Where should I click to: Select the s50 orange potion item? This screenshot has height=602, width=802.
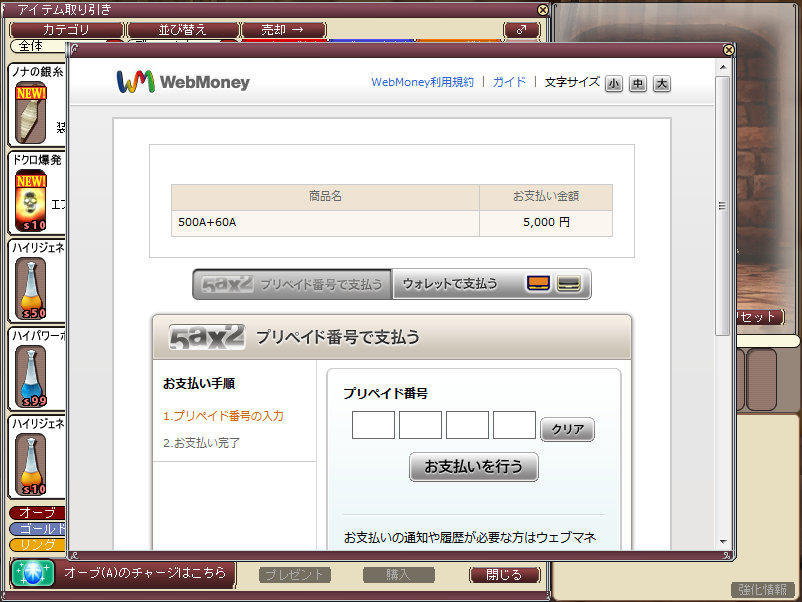pyautogui.click(x=31, y=290)
